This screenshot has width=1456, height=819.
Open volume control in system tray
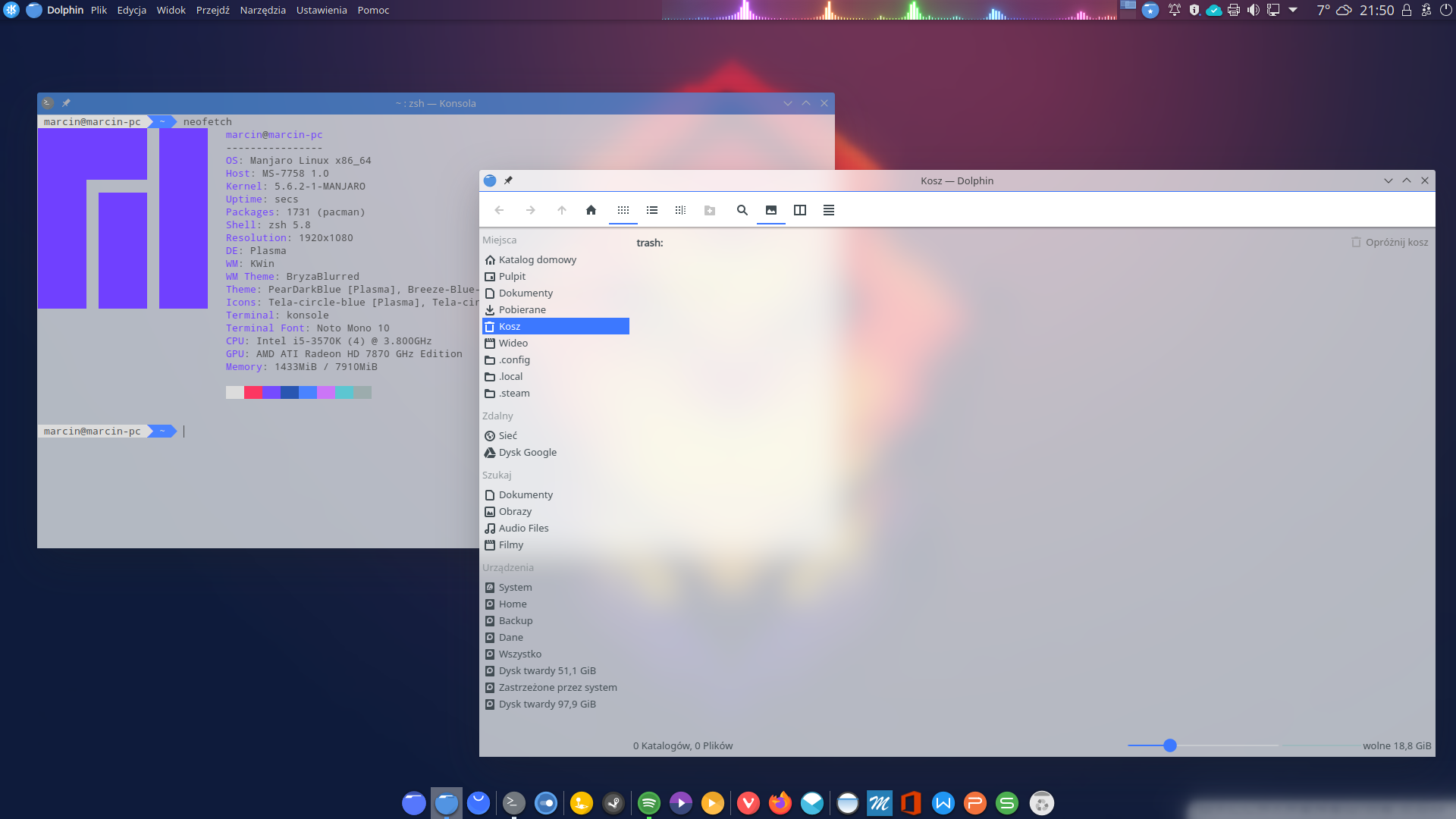(x=1254, y=10)
